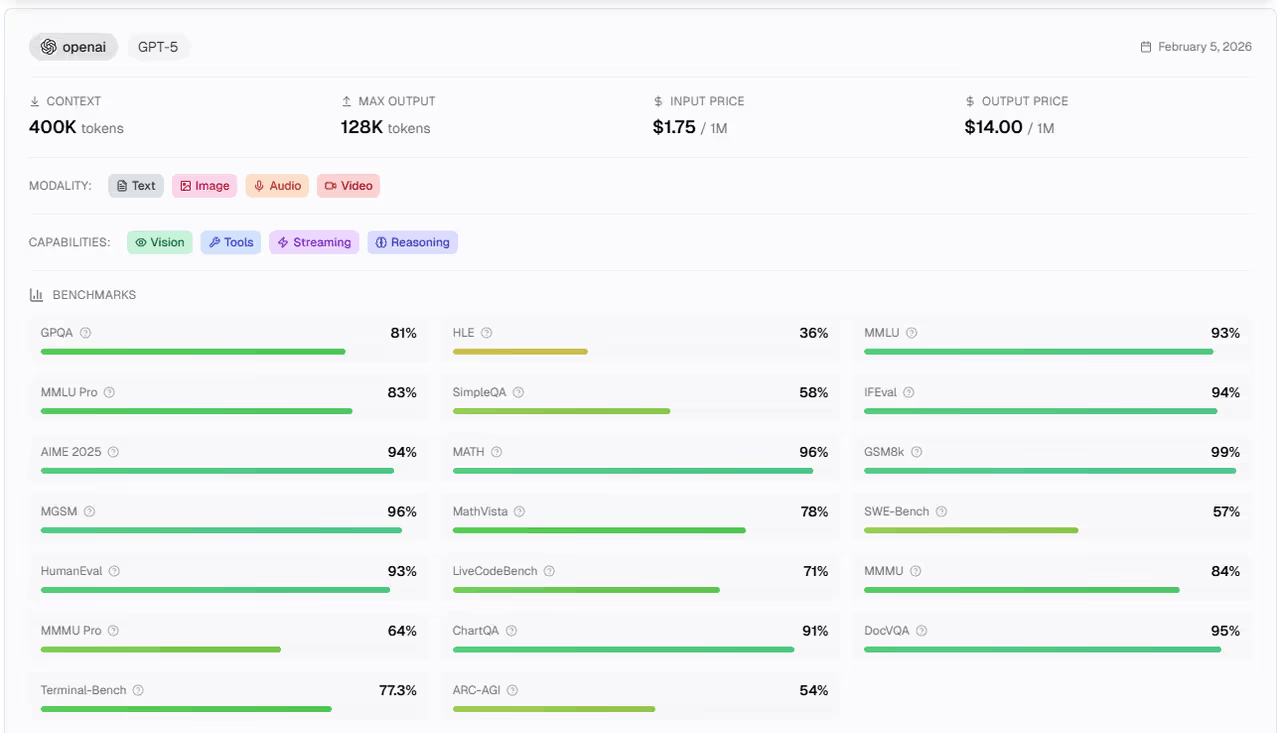This screenshot has width=1280, height=733.
Task: Click the help icon next to GPQA
Action: tap(85, 333)
